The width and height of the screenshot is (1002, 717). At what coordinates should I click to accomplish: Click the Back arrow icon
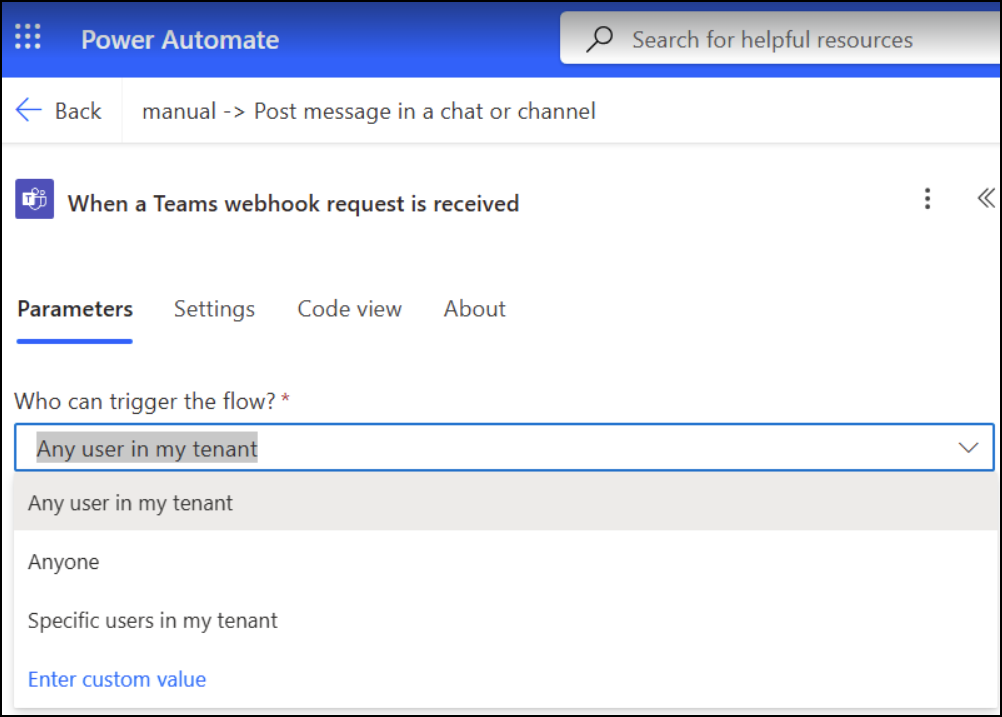tap(29, 110)
